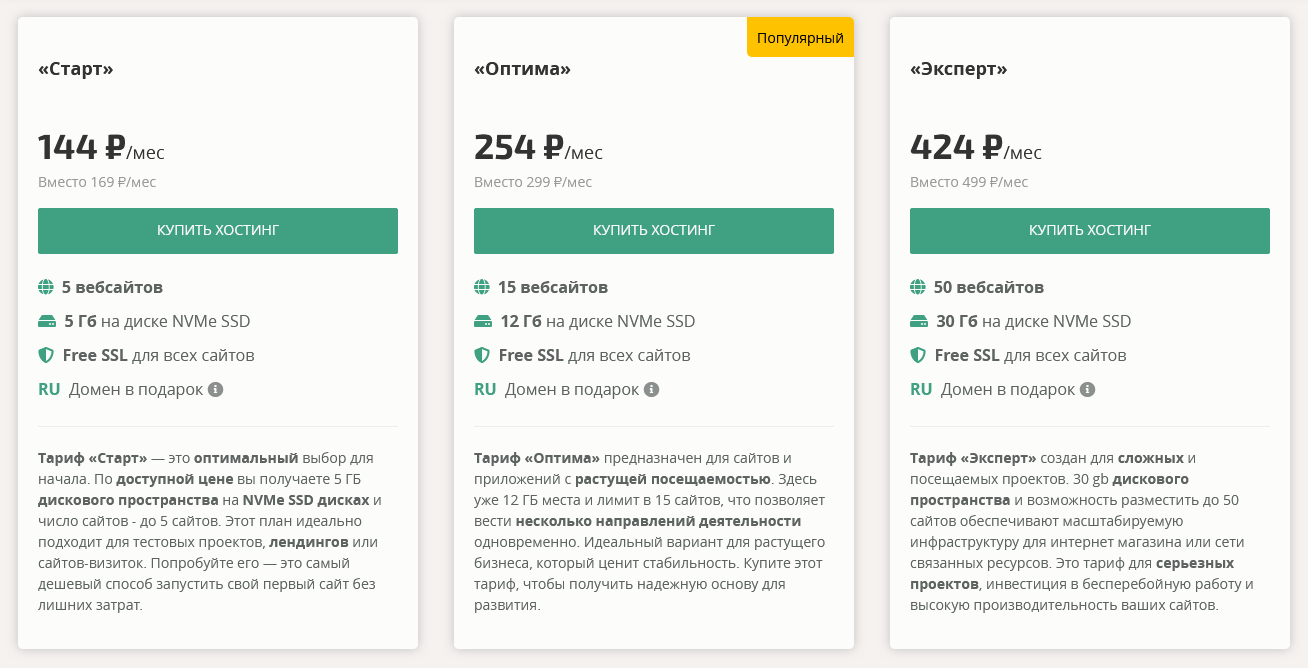Click bold 'несколько направлений деятельности' text
Image resolution: width=1308 pixels, height=668 pixels.
(659, 521)
